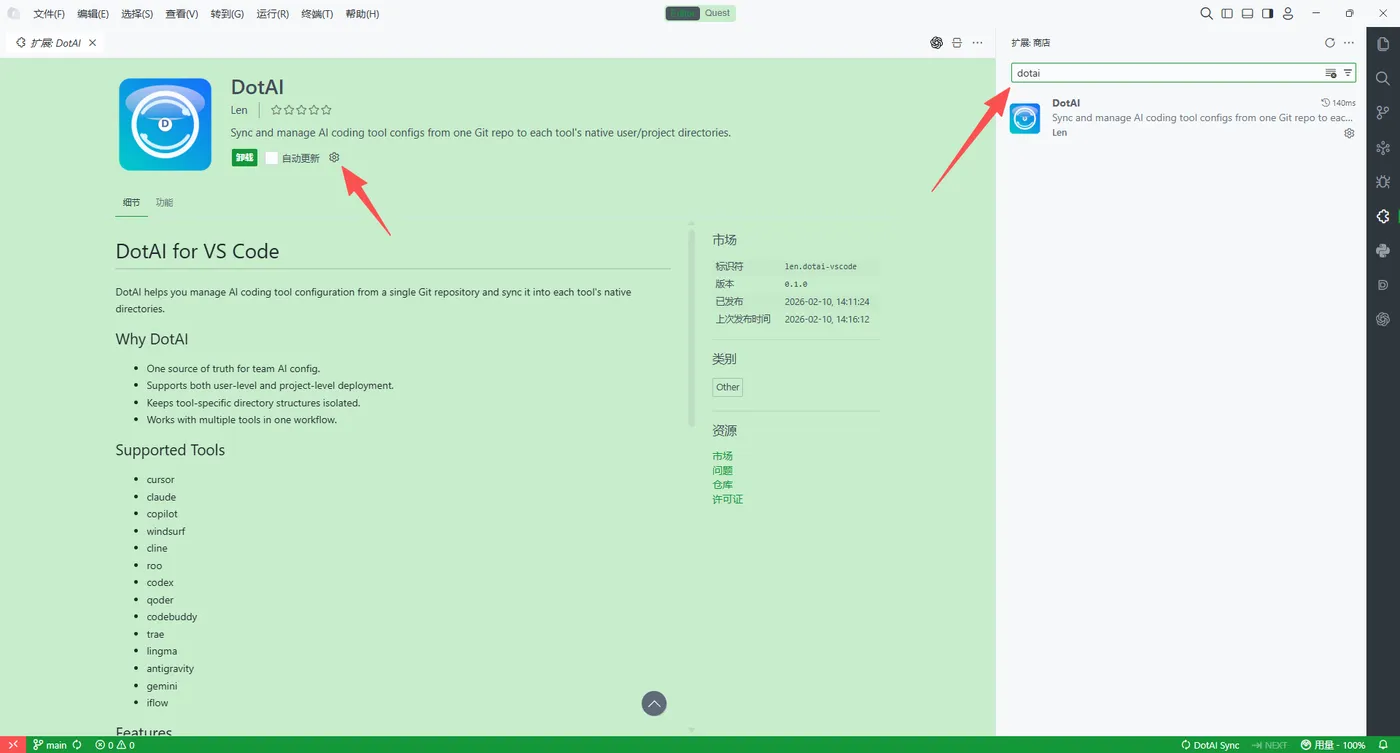
Task: Open the 选择(S) menu
Action: tap(137, 14)
